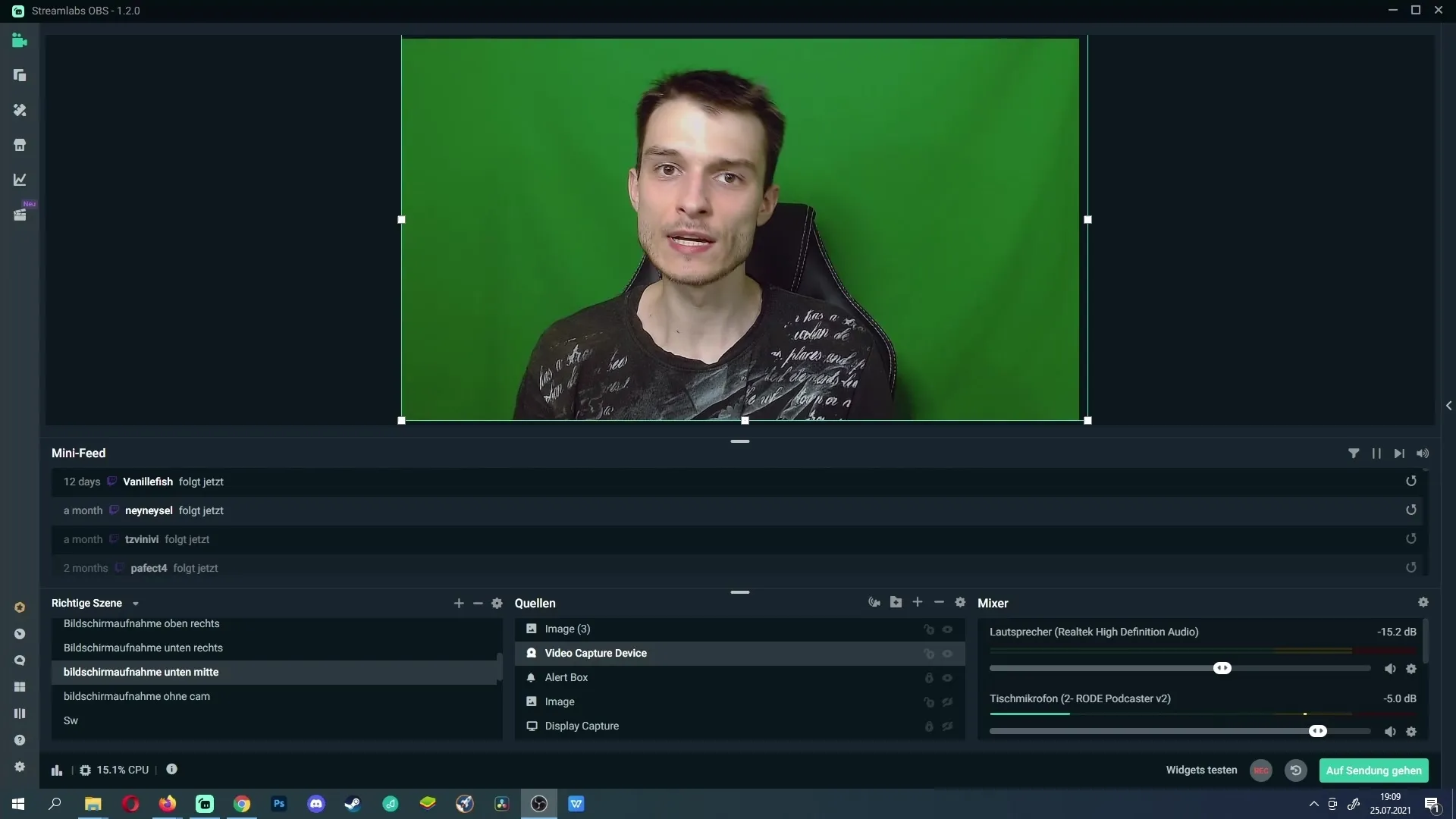Show hidden system tray icons

click(1313, 804)
